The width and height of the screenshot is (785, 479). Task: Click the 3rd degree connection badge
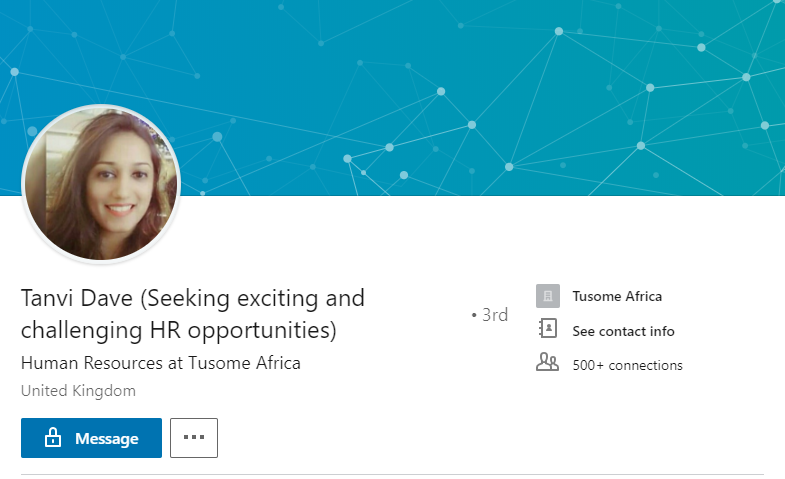coord(495,315)
